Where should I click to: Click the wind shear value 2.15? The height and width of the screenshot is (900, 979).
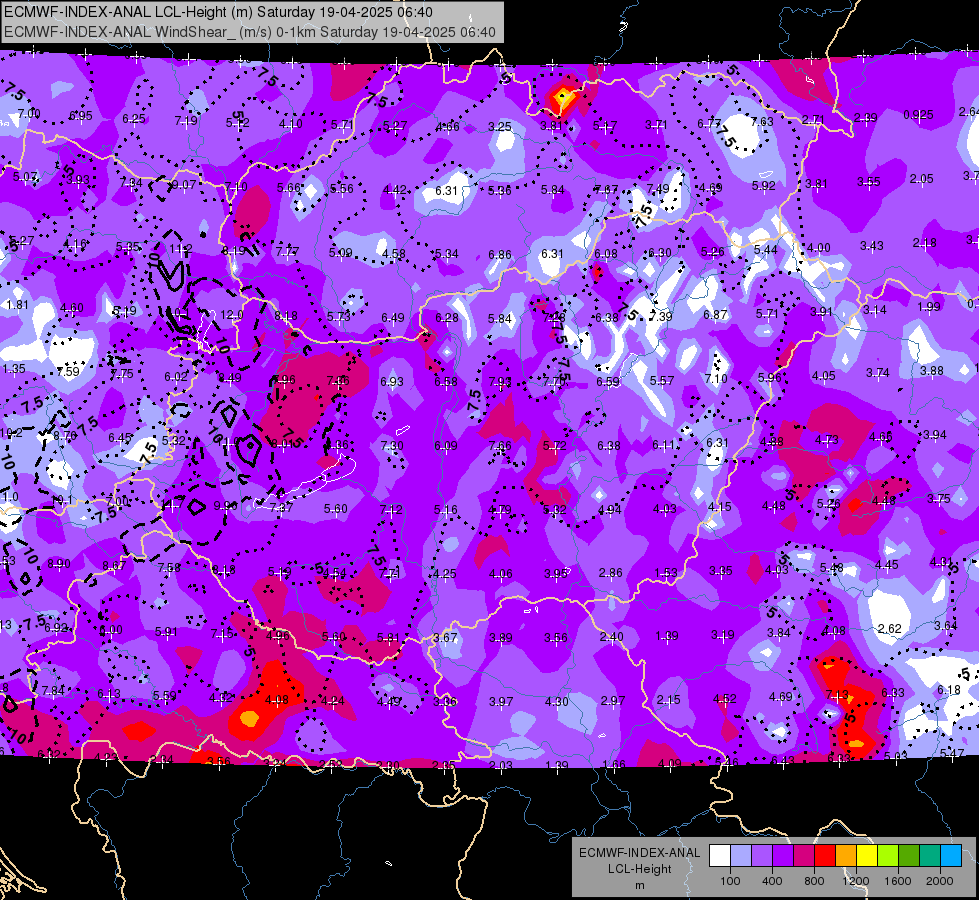[668, 700]
